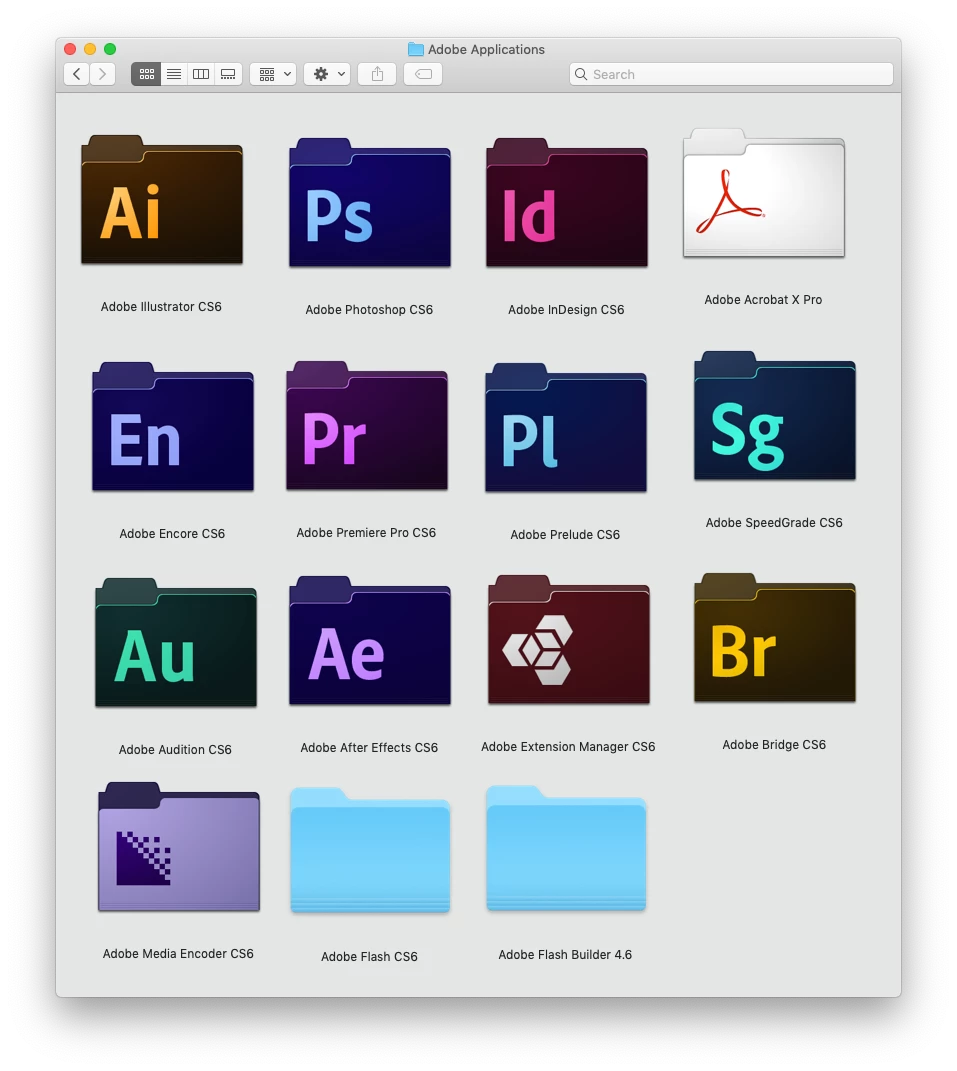Open the Adobe Acrobat X Pro folder icon
The height and width of the screenshot is (1071, 957).
click(764, 193)
